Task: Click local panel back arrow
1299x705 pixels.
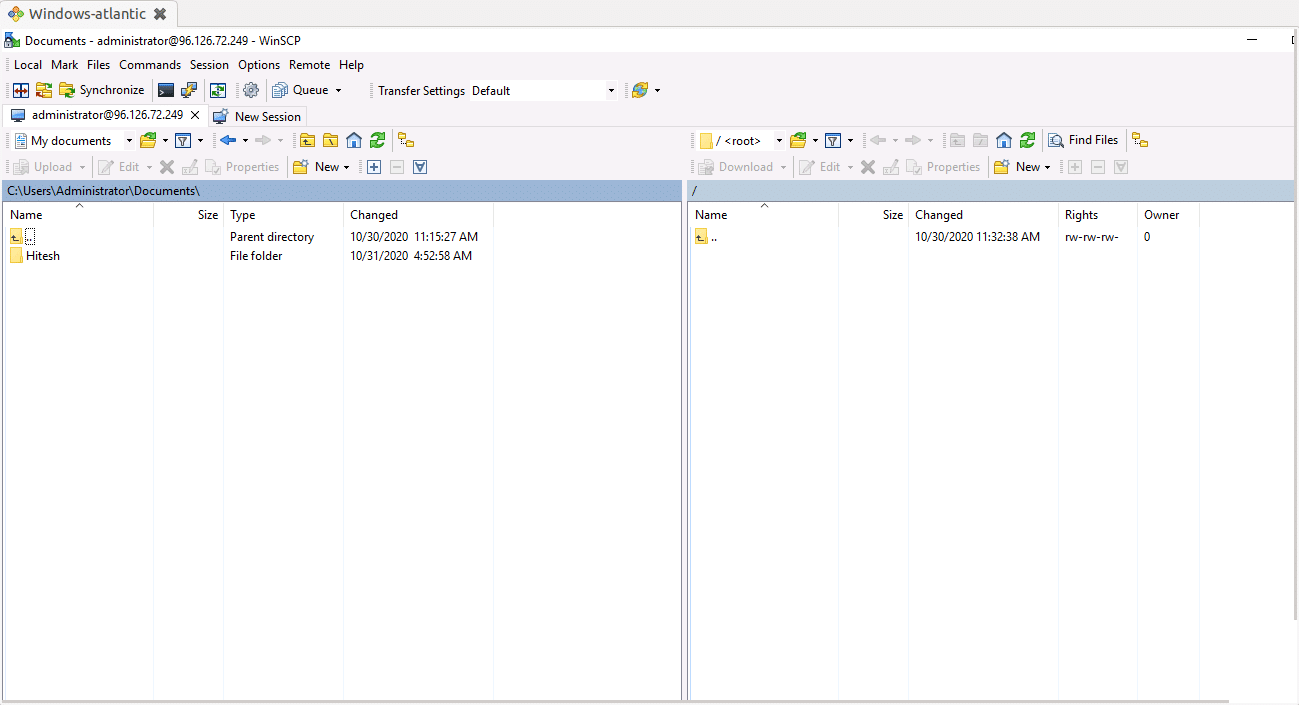Action: coord(228,140)
